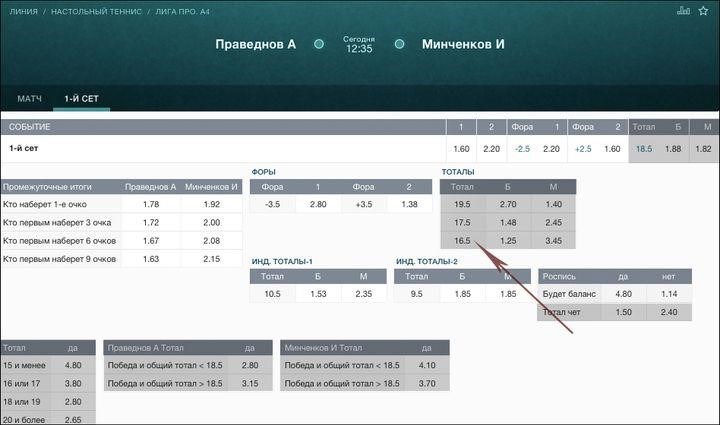
Task: Click the Праведнов А player name in header
Action: (x=255, y=45)
